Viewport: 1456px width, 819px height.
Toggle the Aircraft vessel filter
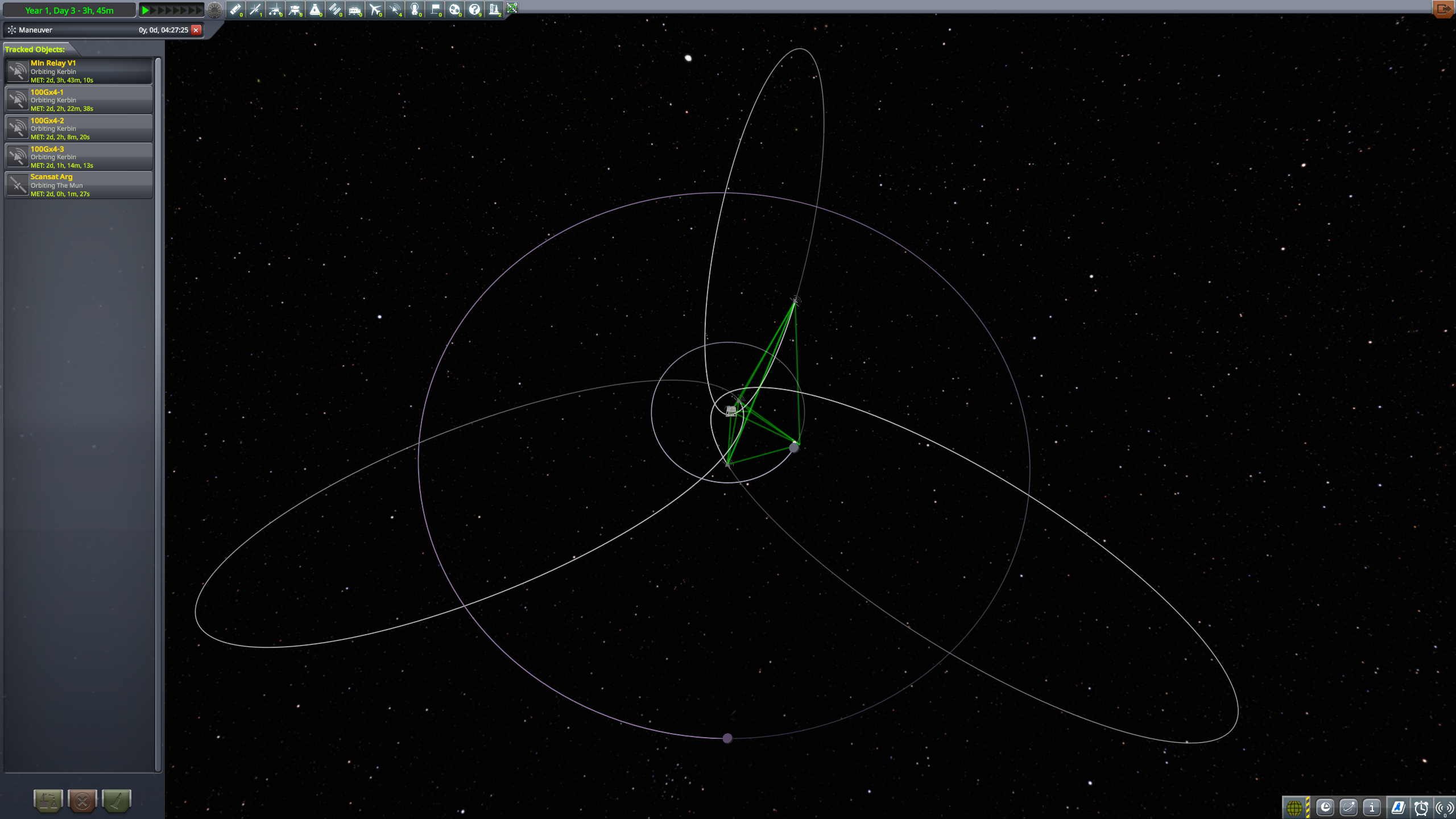point(375,9)
